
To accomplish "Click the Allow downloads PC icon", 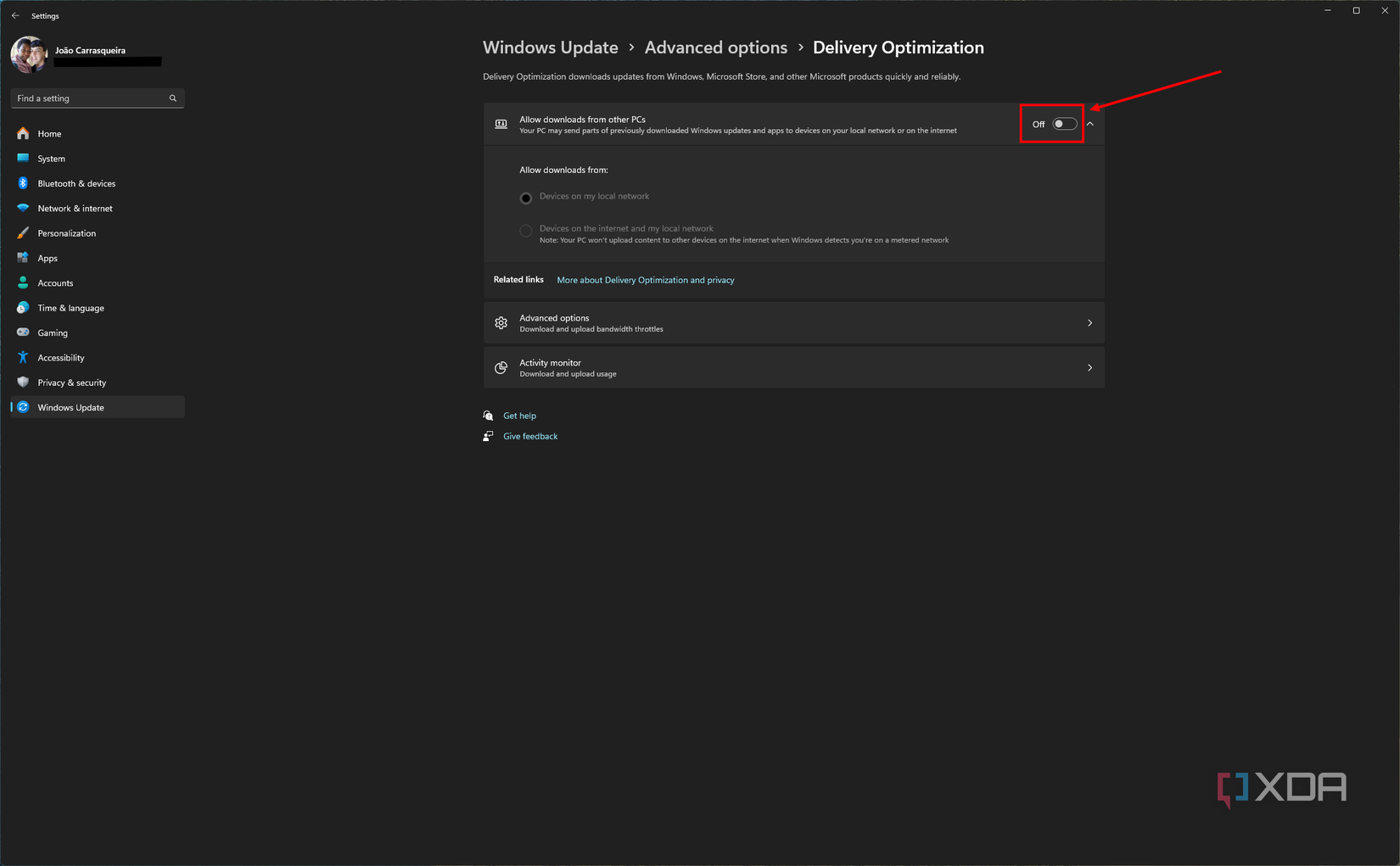I will [501, 124].
